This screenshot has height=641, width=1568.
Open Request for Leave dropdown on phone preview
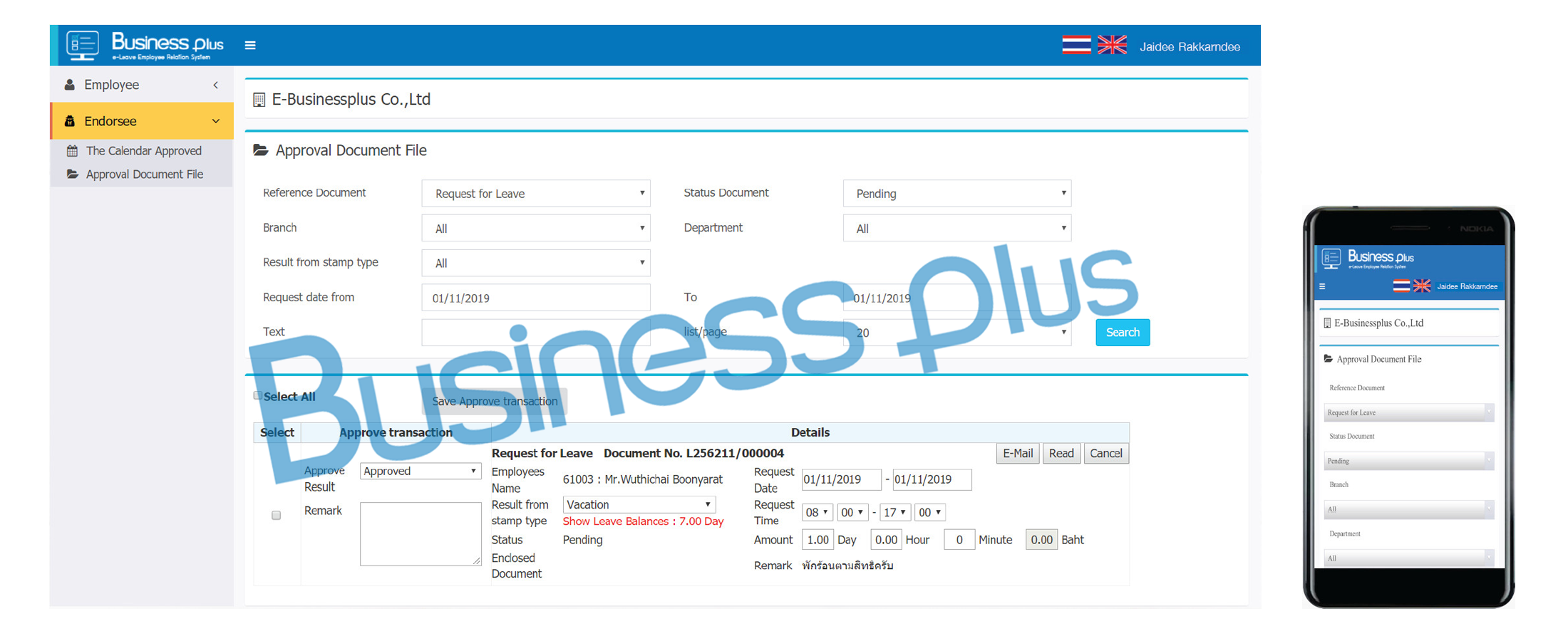pos(1408,412)
